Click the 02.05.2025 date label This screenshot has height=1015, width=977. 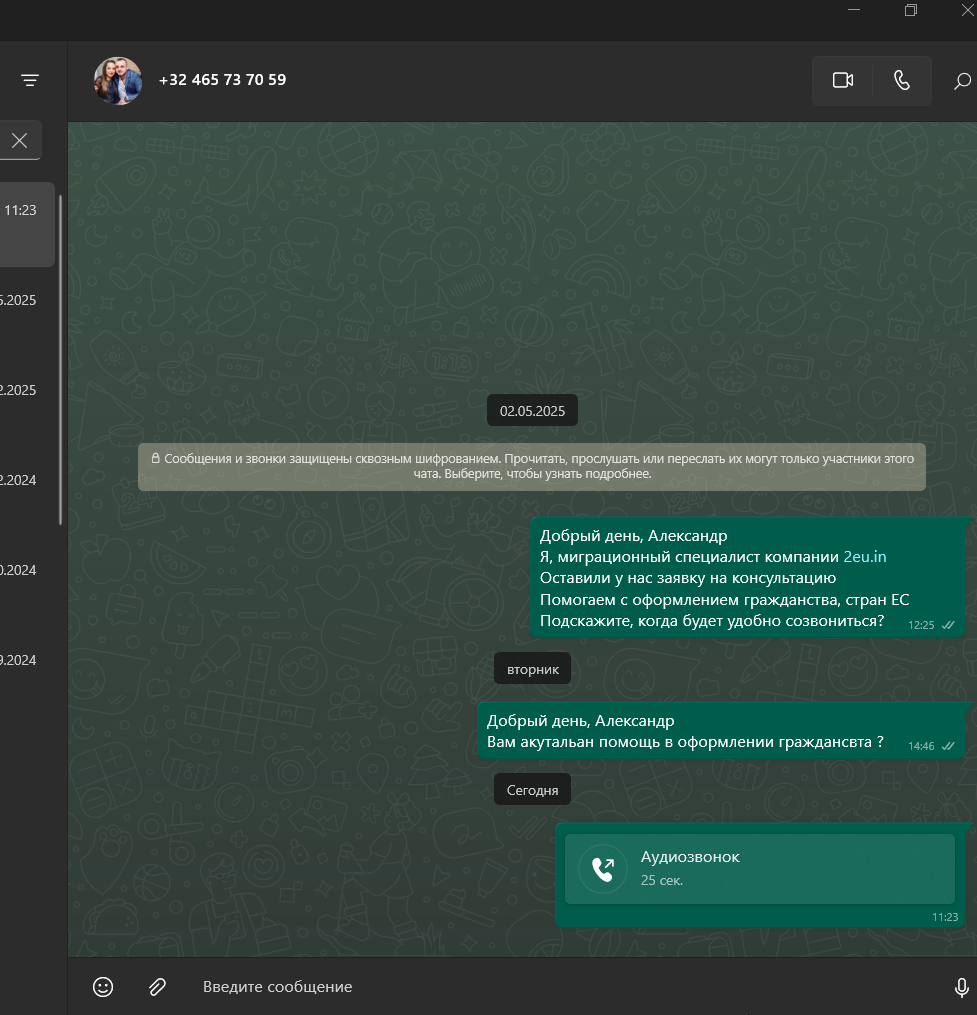[x=532, y=411]
